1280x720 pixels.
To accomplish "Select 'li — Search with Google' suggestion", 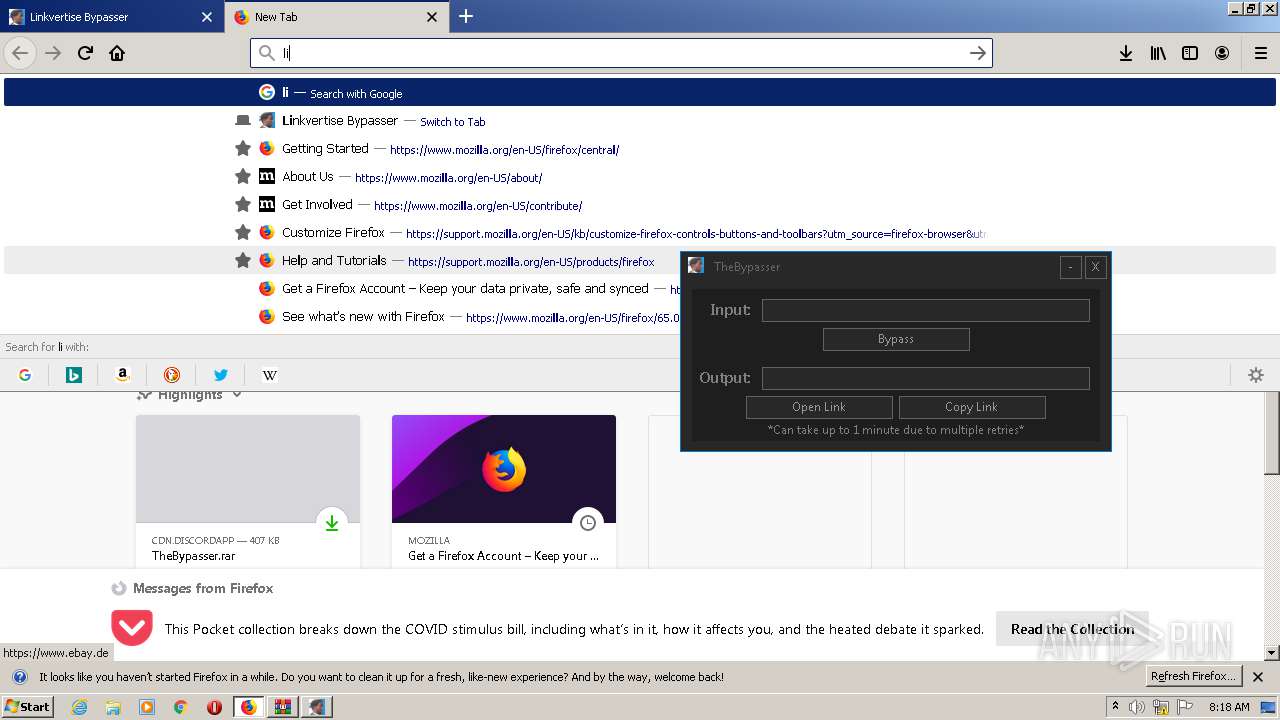I will click(x=640, y=92).
